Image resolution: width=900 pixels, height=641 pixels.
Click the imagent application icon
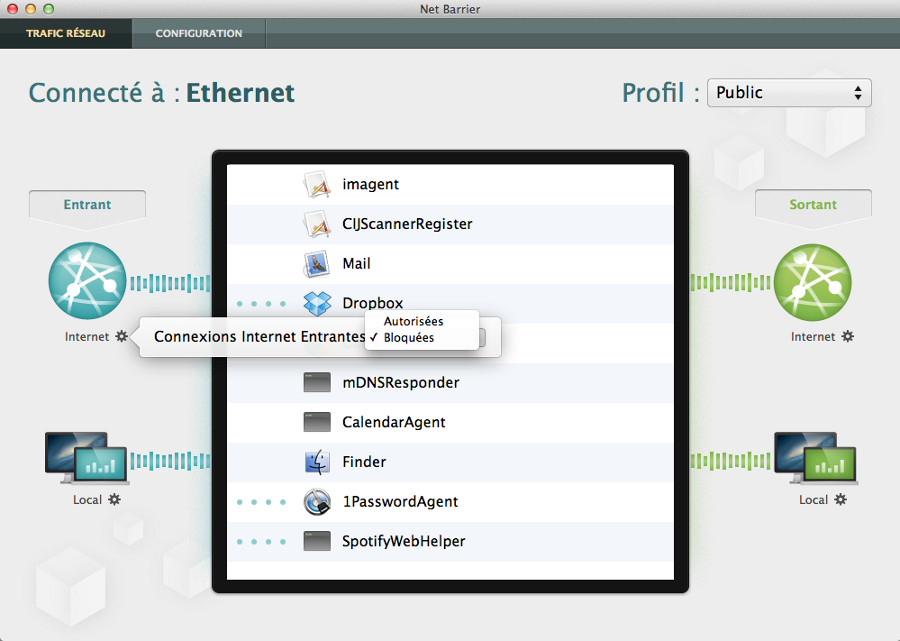click(317, 184)
